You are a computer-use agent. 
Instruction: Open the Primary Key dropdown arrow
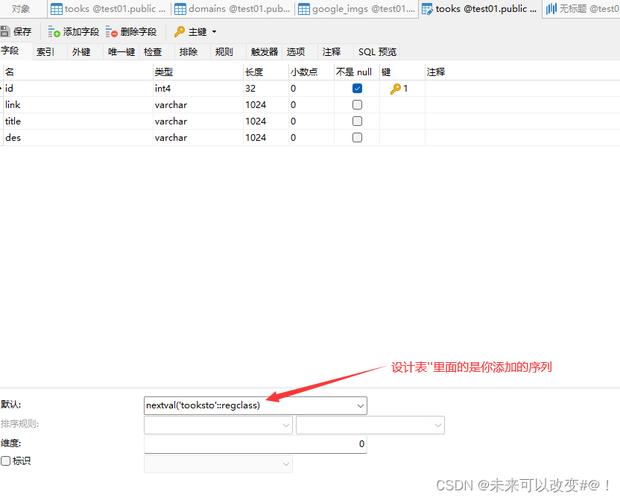(214, 32)
